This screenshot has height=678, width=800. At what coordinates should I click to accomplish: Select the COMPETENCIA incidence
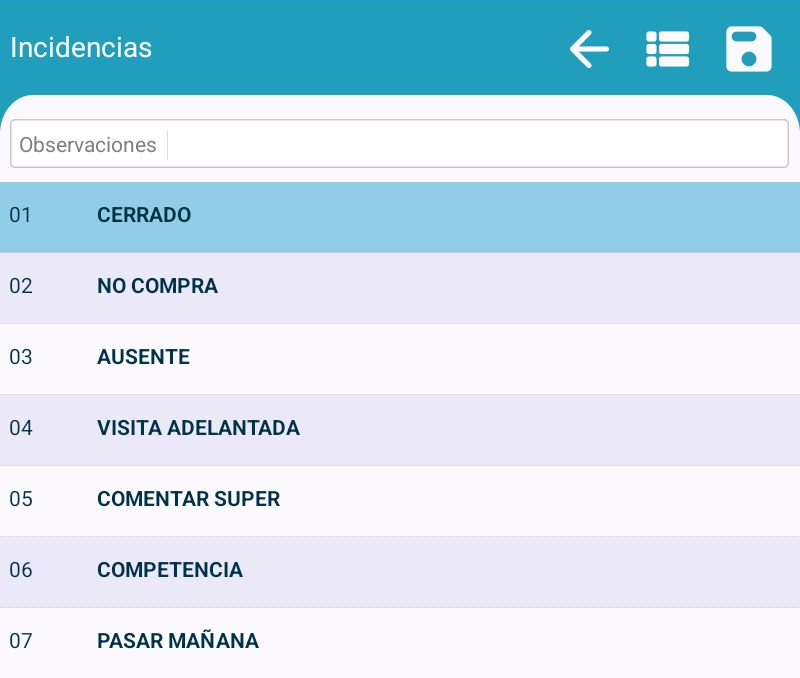click(x=170, y=570)
